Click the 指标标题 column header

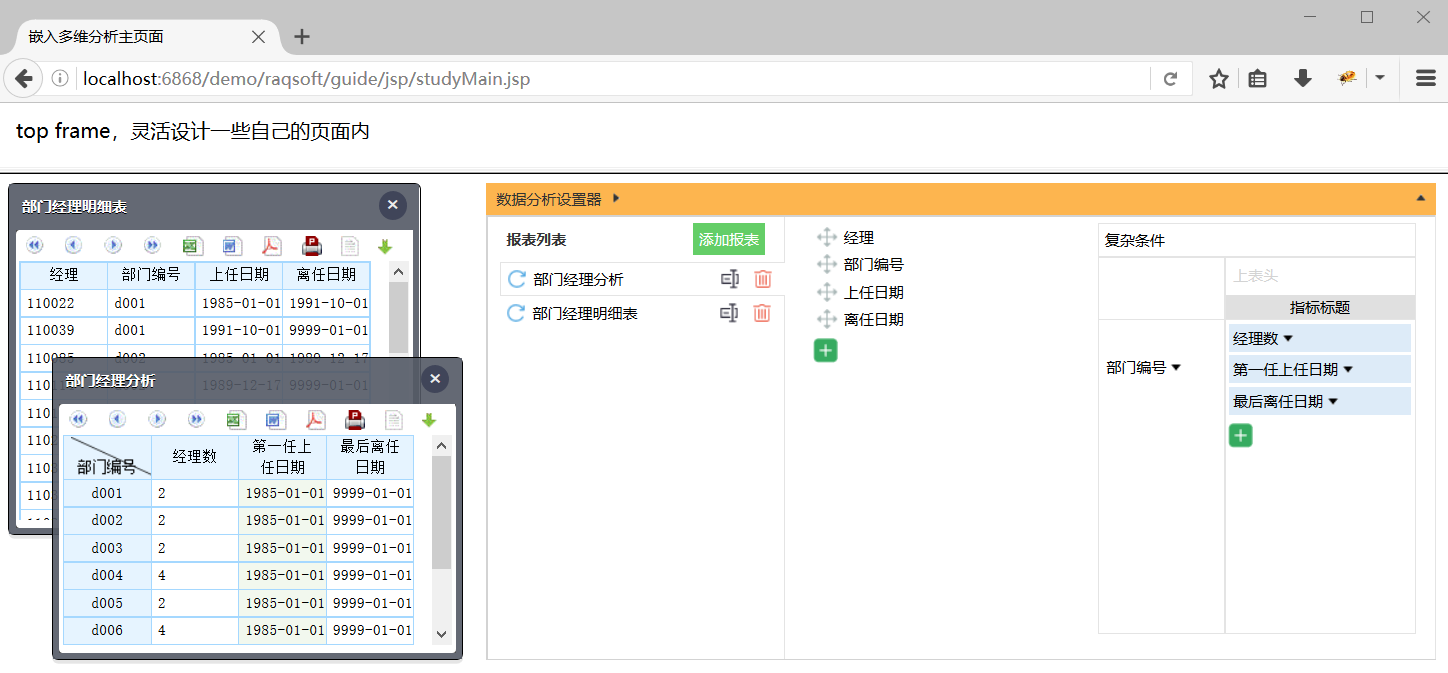(1320, 308)
